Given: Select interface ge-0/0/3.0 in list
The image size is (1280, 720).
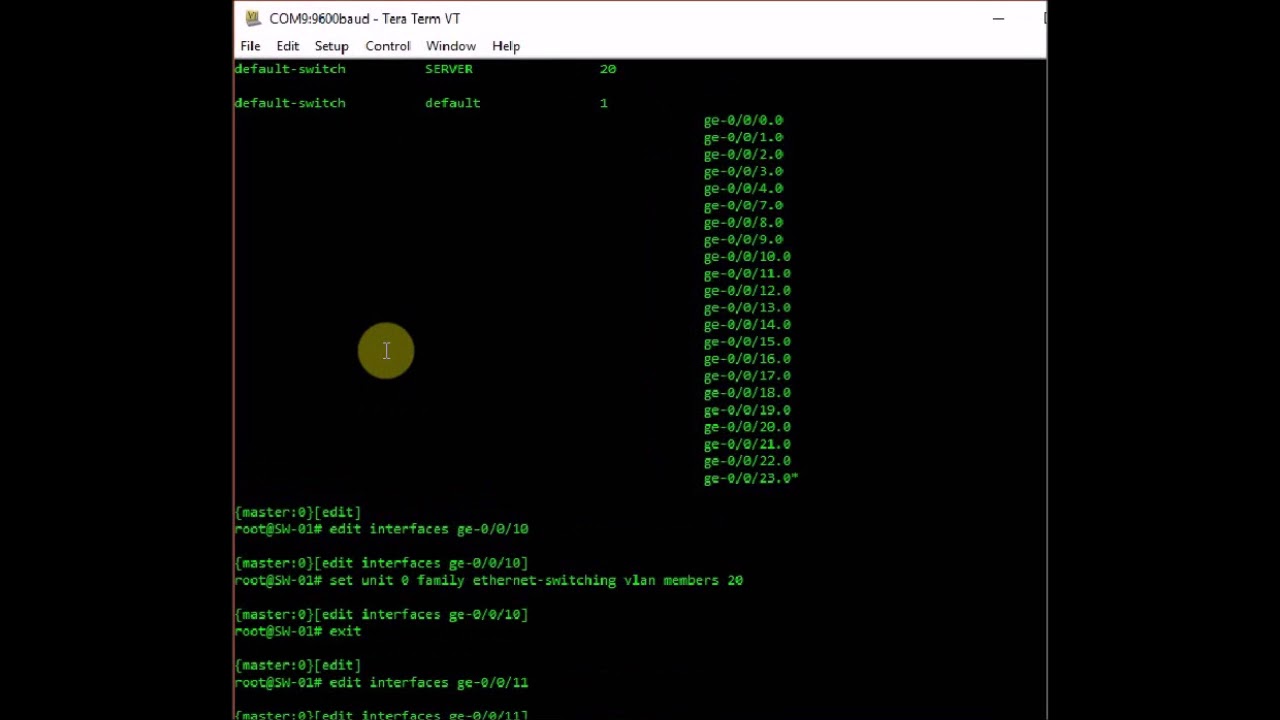Looking at the screenshot, I should (x=743, y=171).
